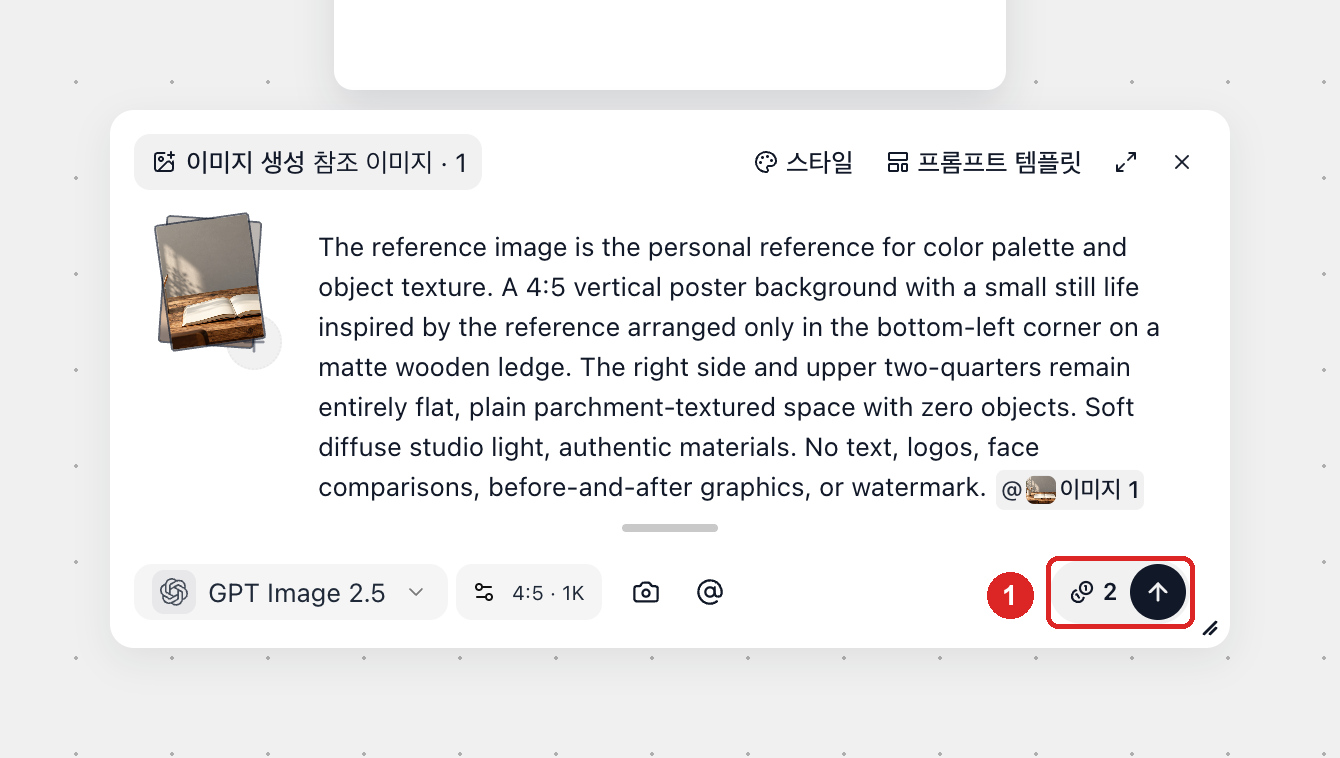Open the 스타일 style picker

803,162
